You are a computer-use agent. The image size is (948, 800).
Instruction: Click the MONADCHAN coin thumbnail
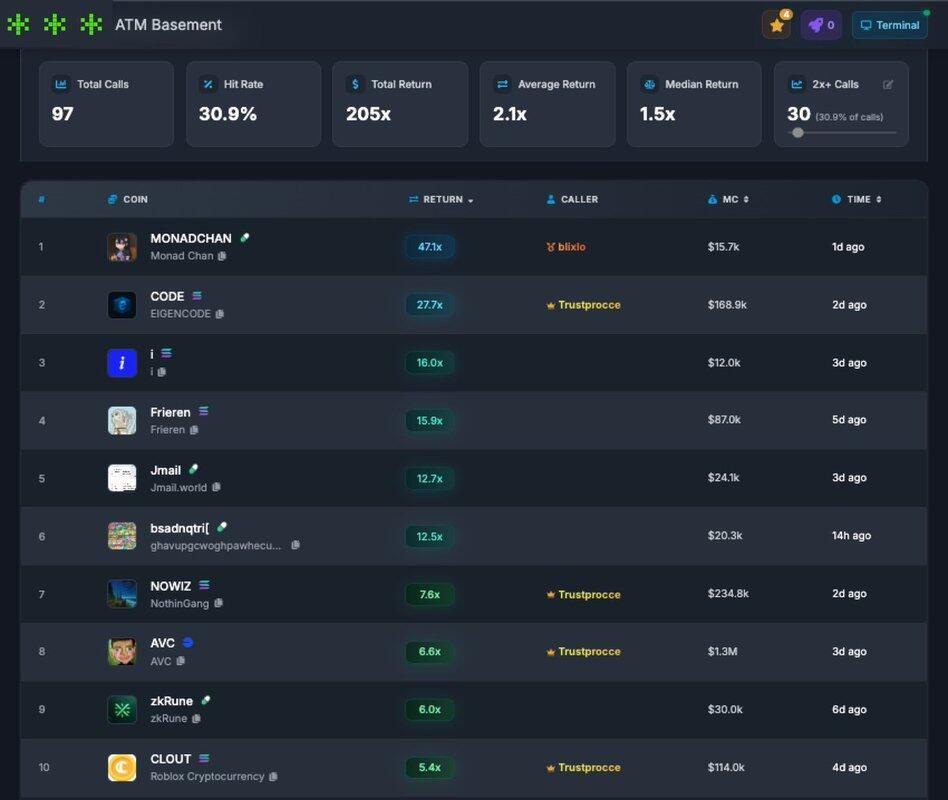[122, 247]
